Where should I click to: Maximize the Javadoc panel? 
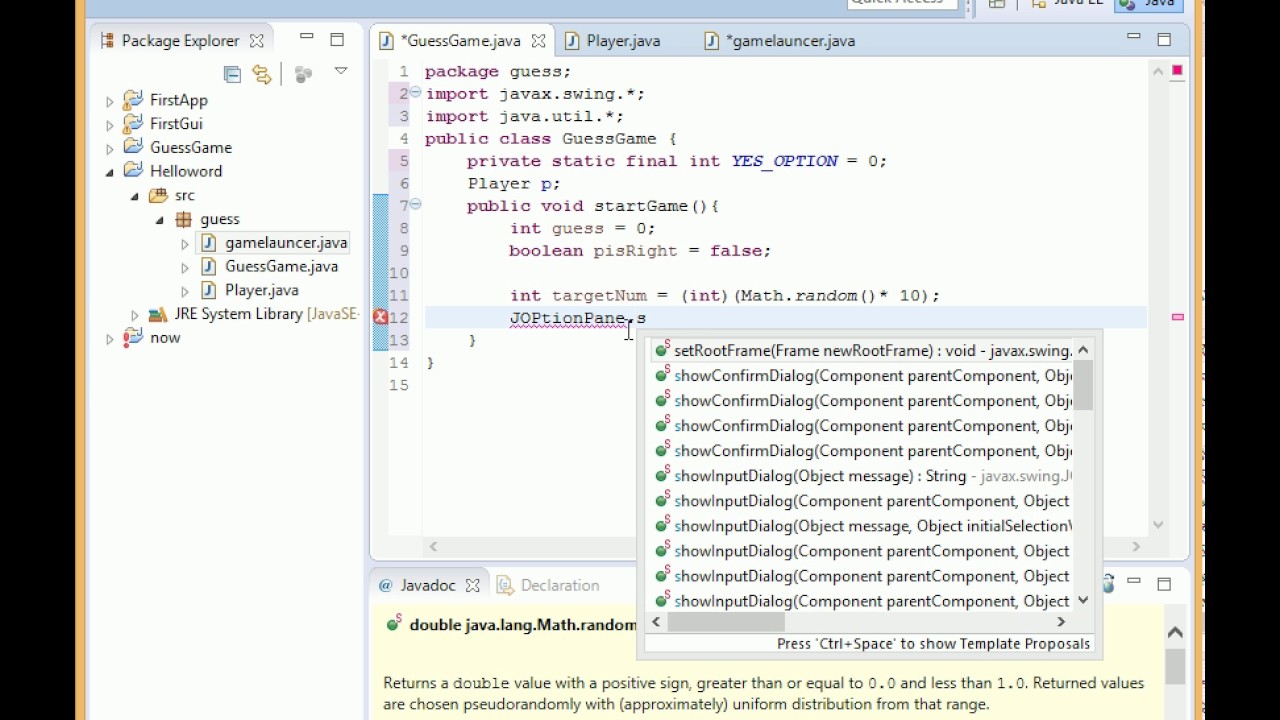click(x=1164, y=583)
